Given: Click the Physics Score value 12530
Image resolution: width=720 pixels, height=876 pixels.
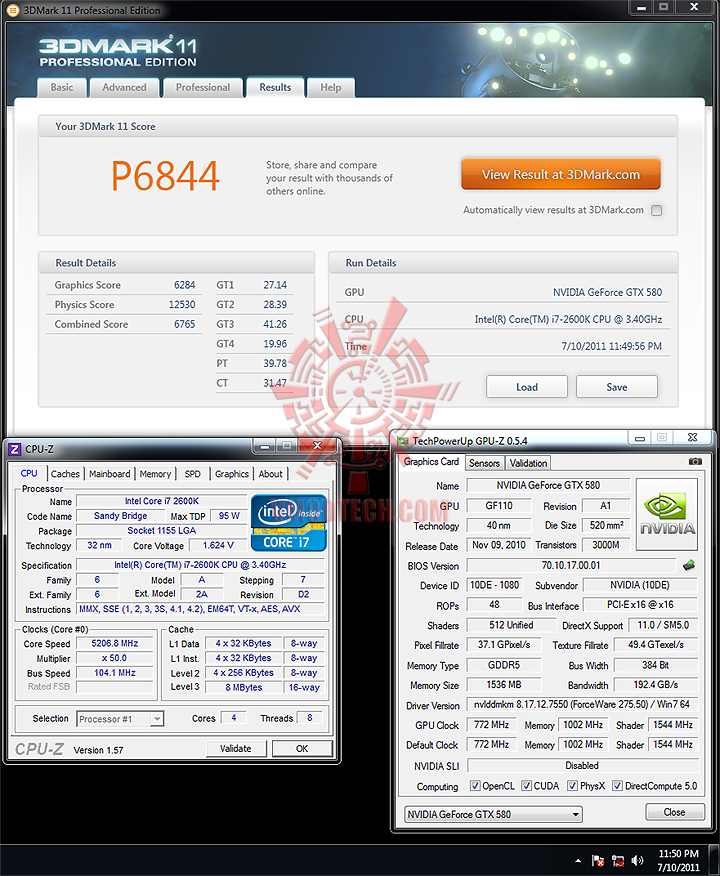Looking at the screenshot, I should click(182, 305).
